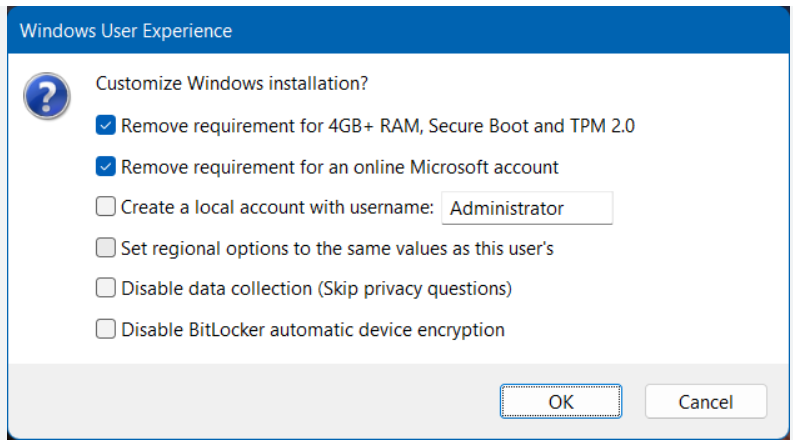The width and height of the screenshot is (793, 446).
Task: Enable the create local account checkbox
Action: (106, 208)
